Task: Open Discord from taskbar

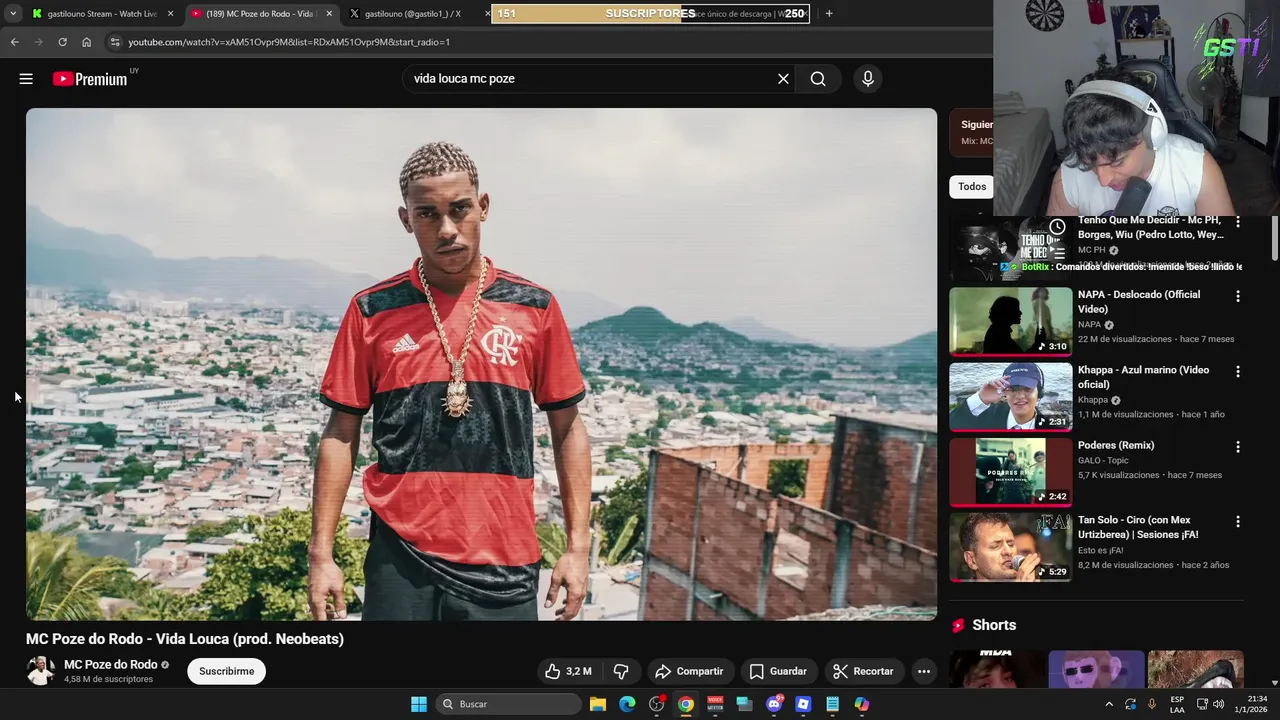Action: [774, 704]
